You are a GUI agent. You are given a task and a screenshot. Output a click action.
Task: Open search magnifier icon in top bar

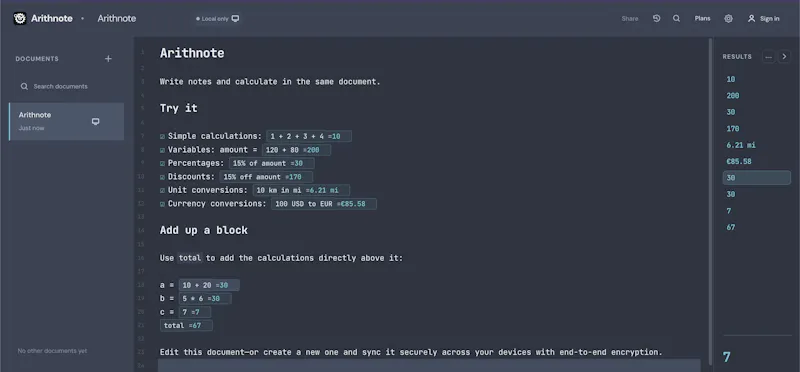click(x=677, y=18)
